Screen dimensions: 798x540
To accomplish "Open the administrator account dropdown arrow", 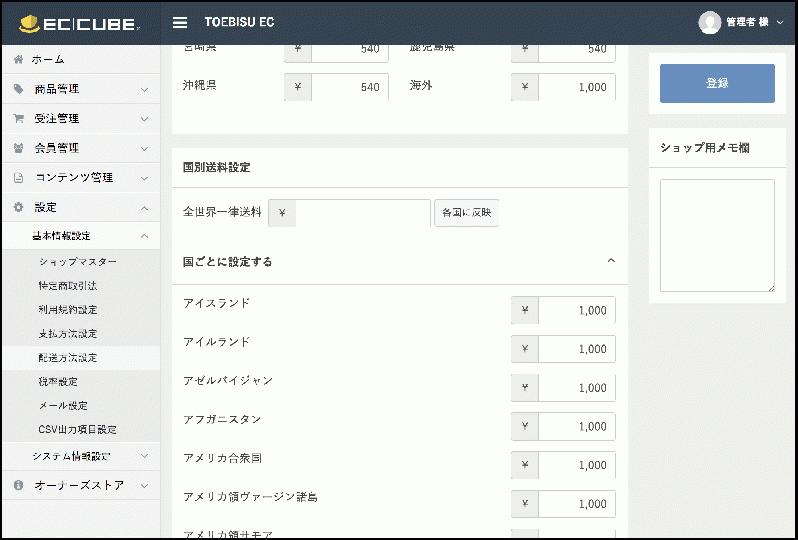I will point(780,23).
